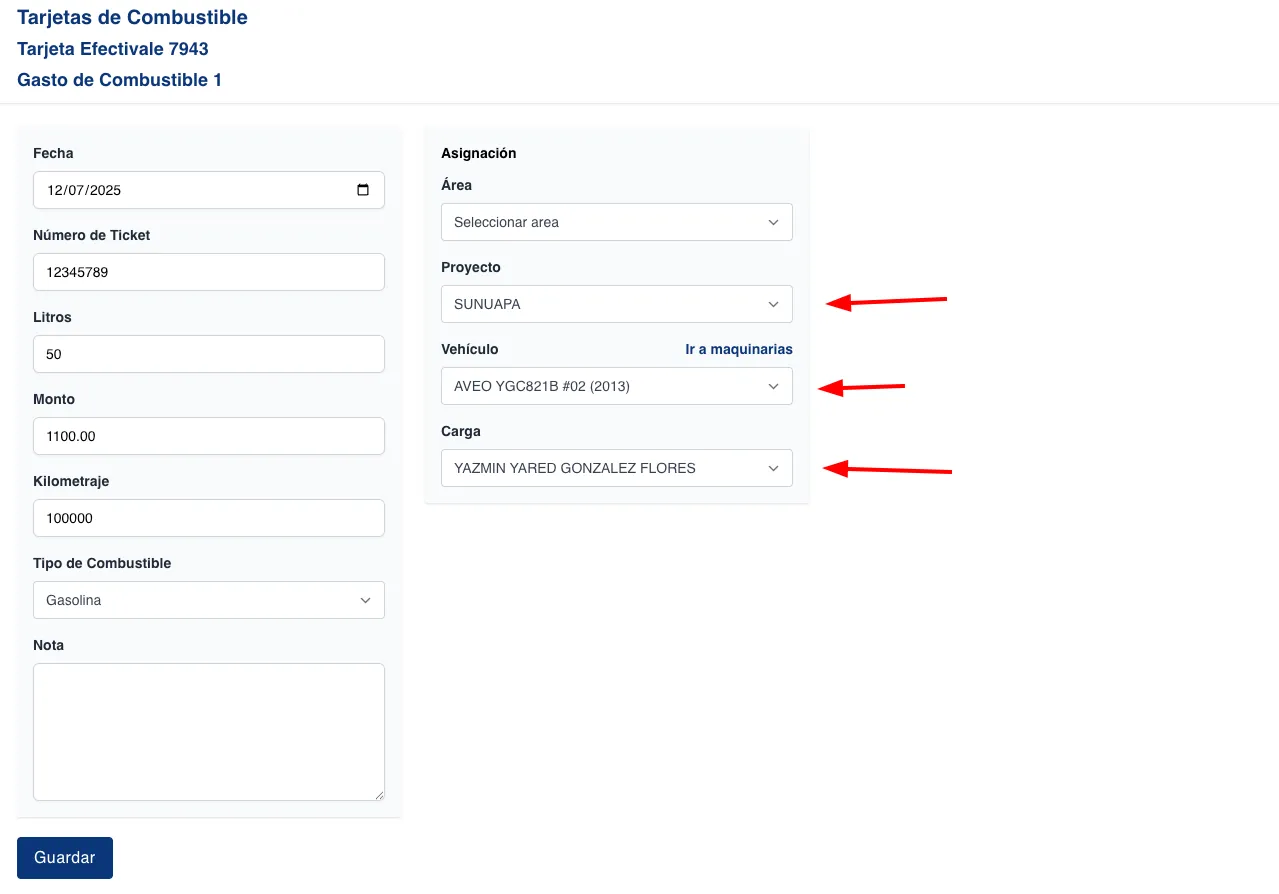The image size is (1279, 894).
Task: Click Gasto de Combustible 1 title
Action: [119, 79]
